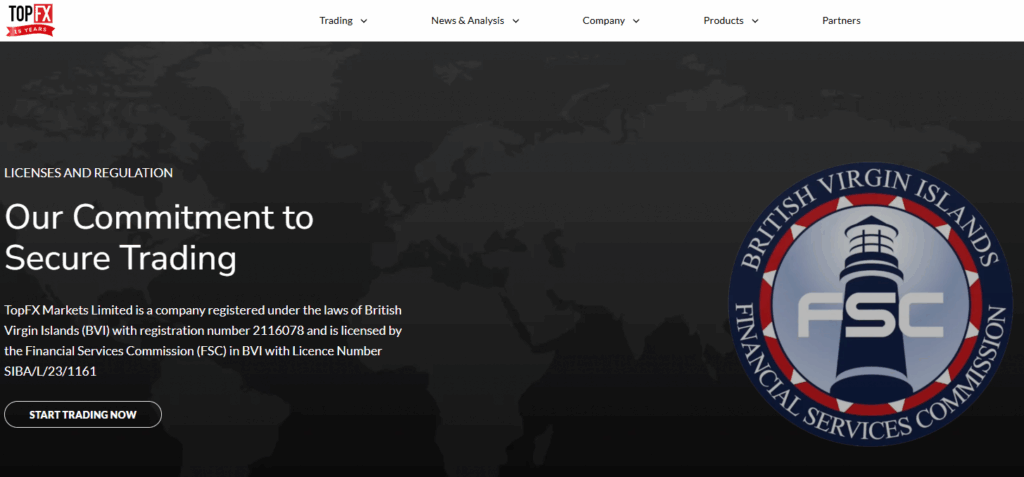Click the large FSC letters on the emblem
This screenshot has width=1024, height=477.
pyautogui.click(x=870, y=316)
